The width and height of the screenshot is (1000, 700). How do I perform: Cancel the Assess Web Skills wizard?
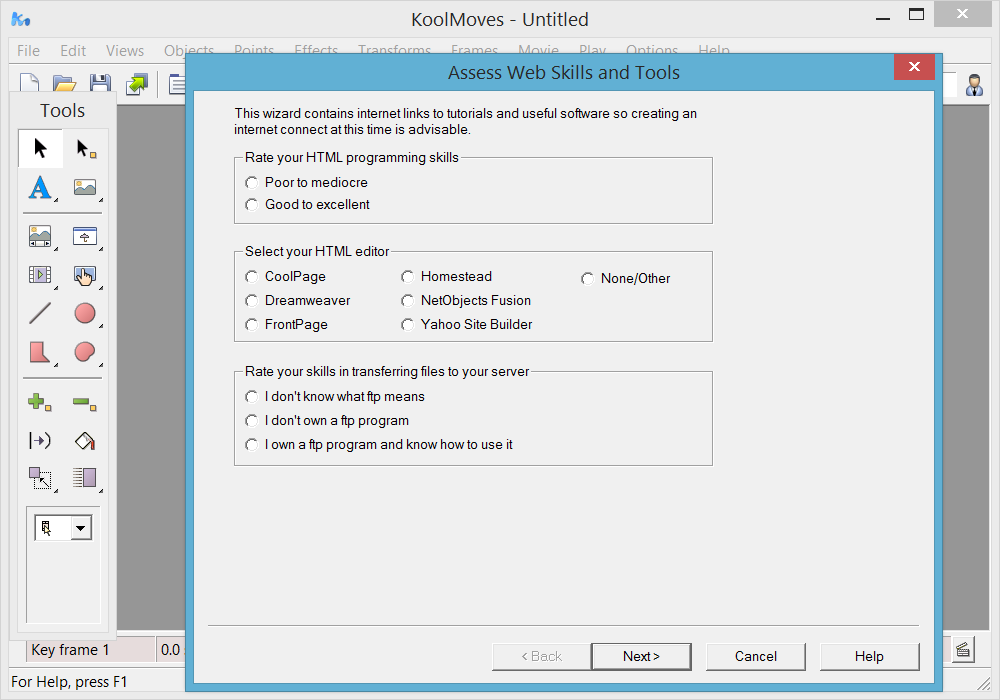click(x=756, y=657)
